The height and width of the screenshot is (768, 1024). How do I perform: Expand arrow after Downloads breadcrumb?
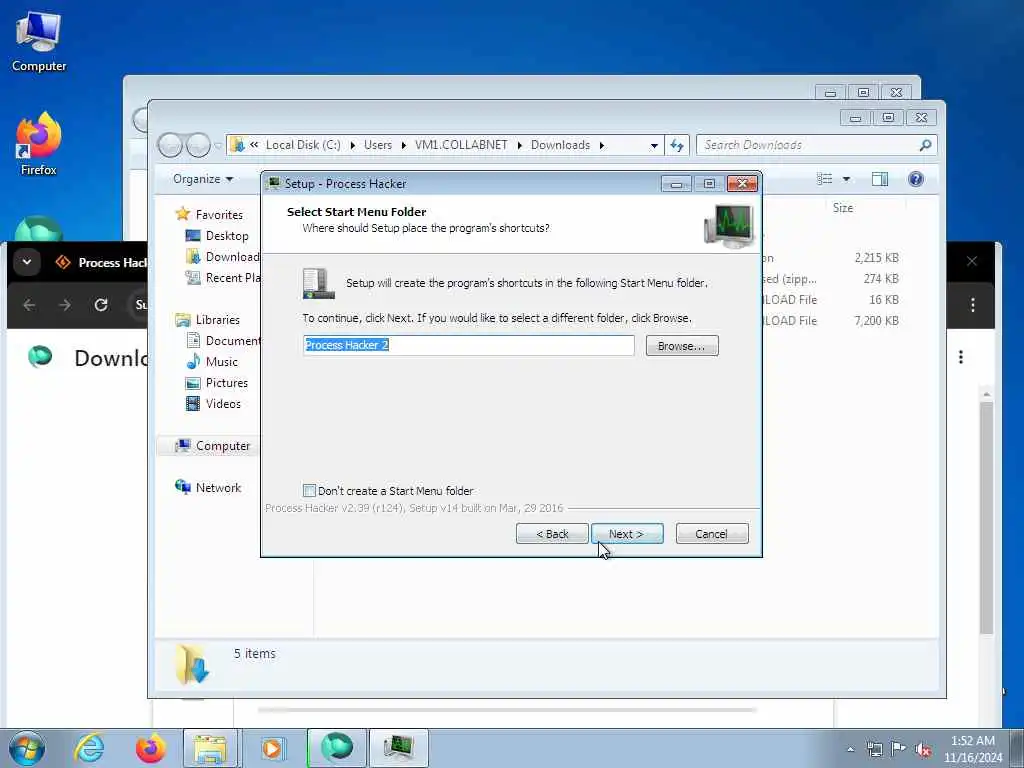click(601, 145)
